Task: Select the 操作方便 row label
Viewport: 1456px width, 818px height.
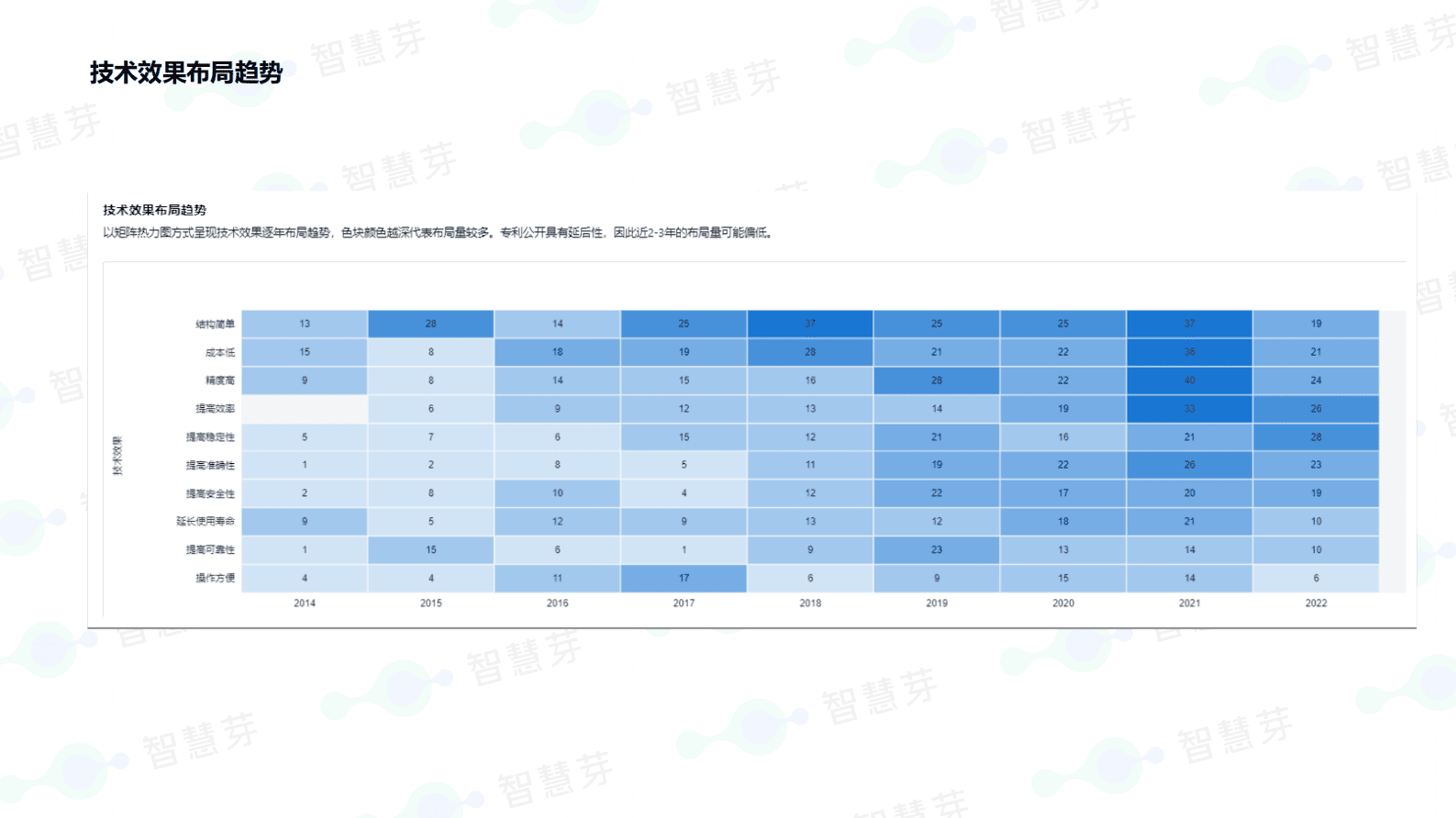Action: pos(215,579)
